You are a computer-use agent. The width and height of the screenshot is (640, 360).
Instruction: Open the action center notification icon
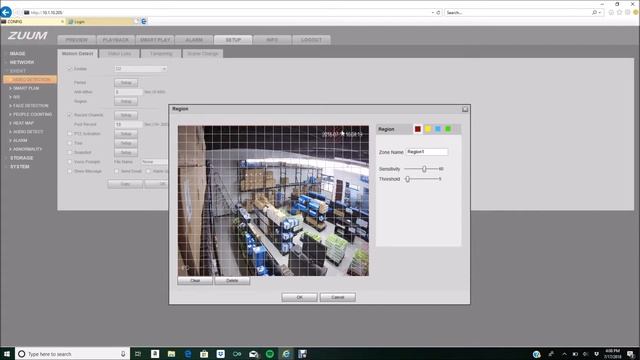click(x=631, y=354)
